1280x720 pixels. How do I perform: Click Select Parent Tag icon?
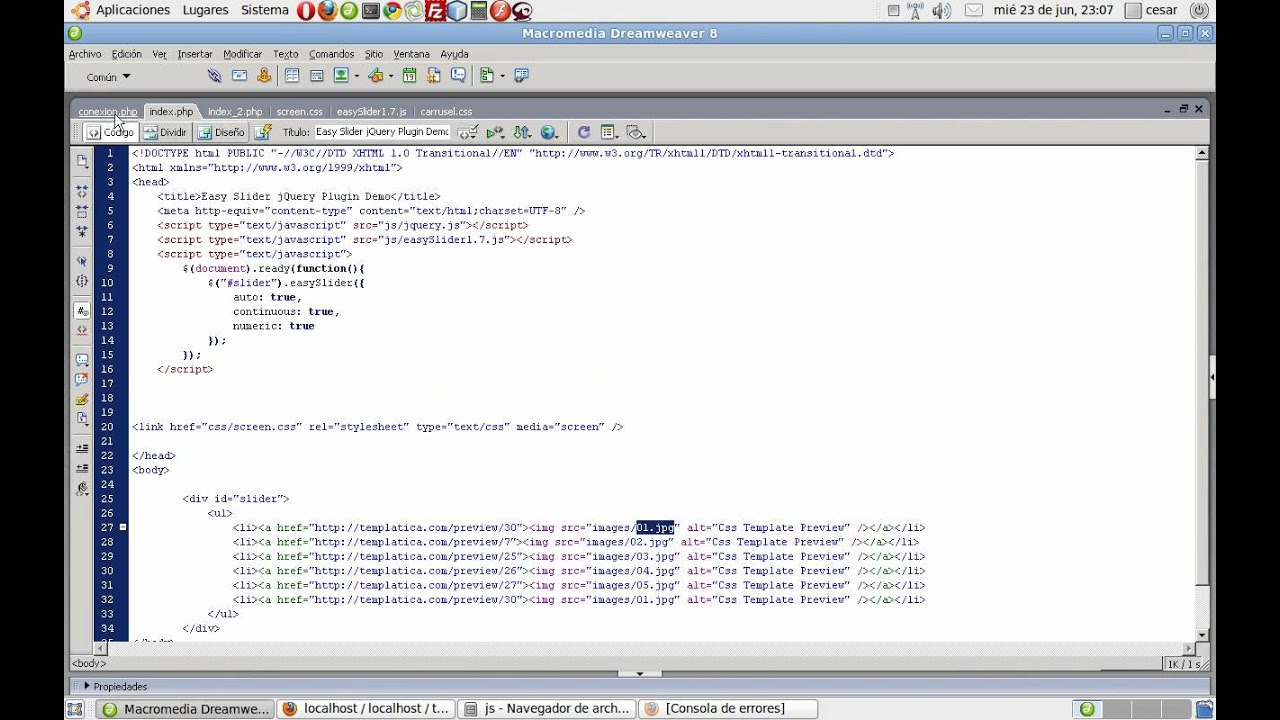coord(82,261)
